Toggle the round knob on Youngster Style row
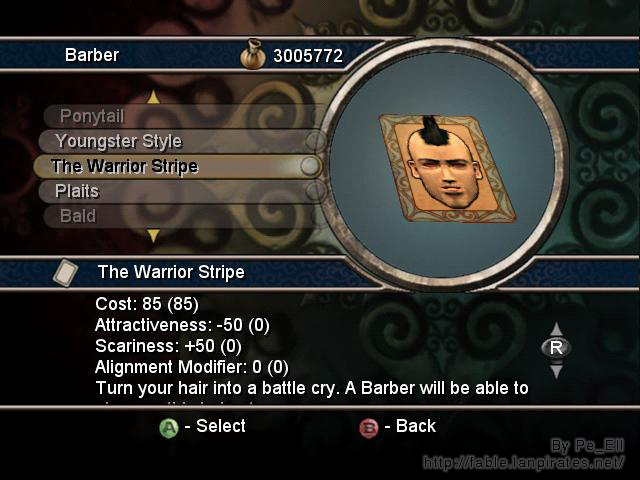The image size is (640, 480). (x=316, y=141)
